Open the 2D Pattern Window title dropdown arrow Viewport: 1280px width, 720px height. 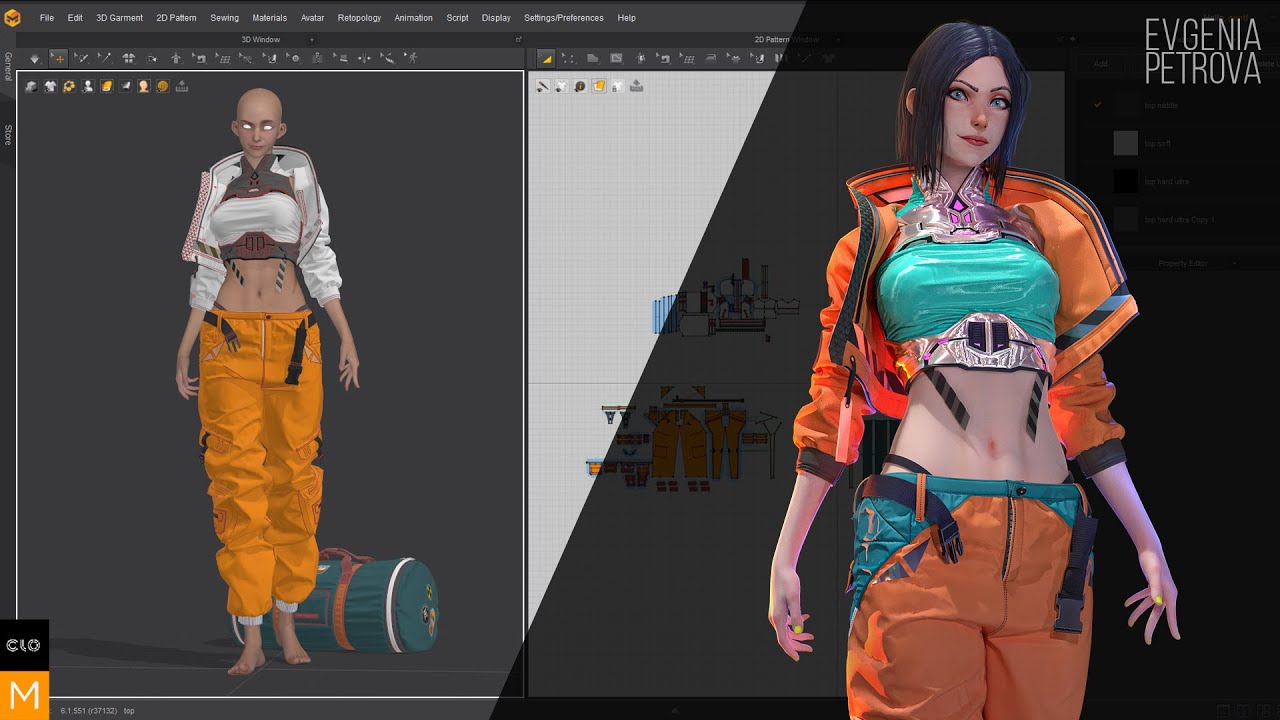pyautogui.click(x=836, y=40)
